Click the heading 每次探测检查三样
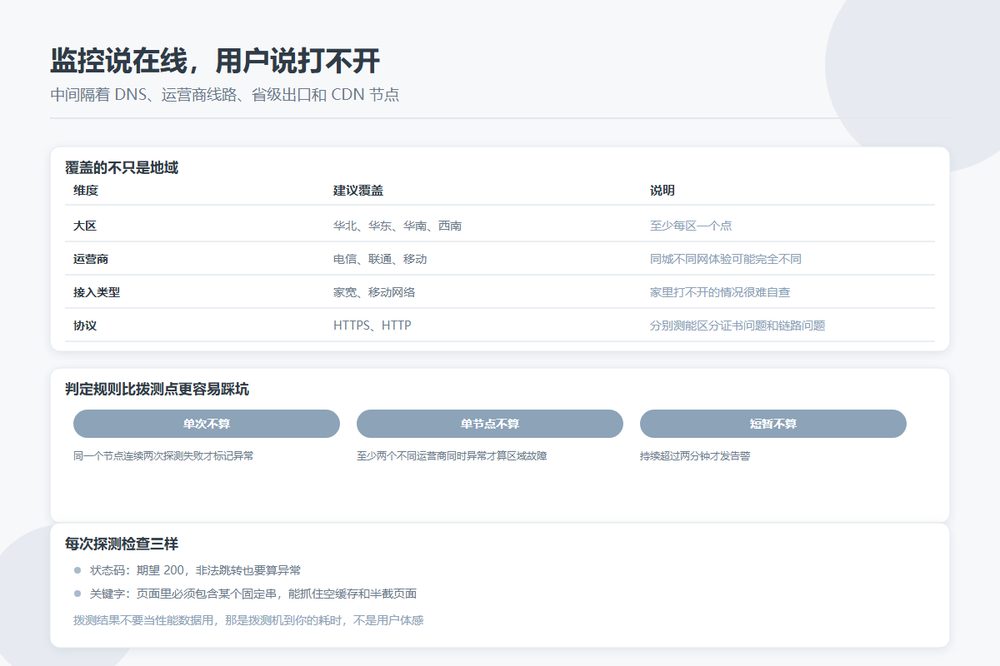The height and width of the screenshot is (666, 1000). [121, 544]
